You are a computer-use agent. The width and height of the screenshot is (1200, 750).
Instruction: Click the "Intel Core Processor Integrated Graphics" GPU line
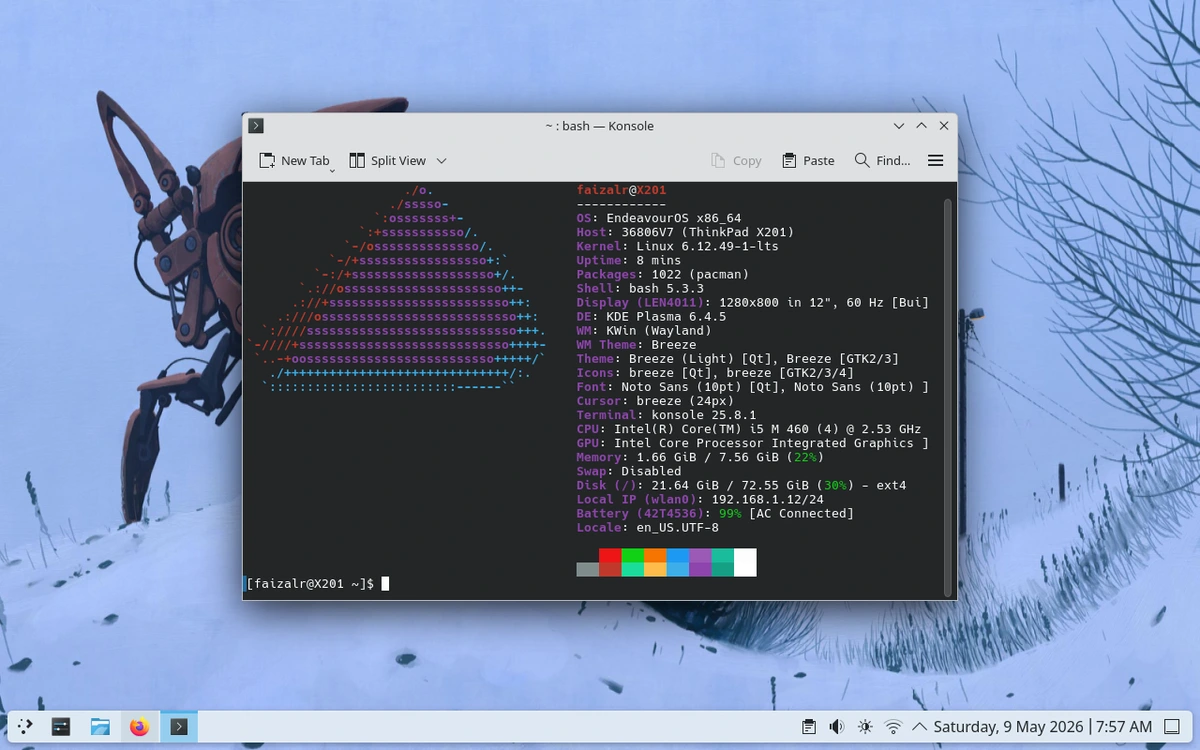[x=753, y=442]
